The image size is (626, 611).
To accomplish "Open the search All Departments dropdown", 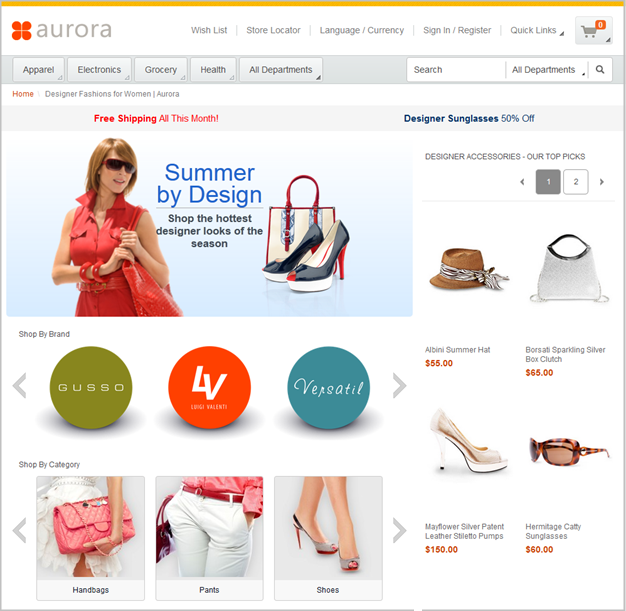I will (547, 70).
